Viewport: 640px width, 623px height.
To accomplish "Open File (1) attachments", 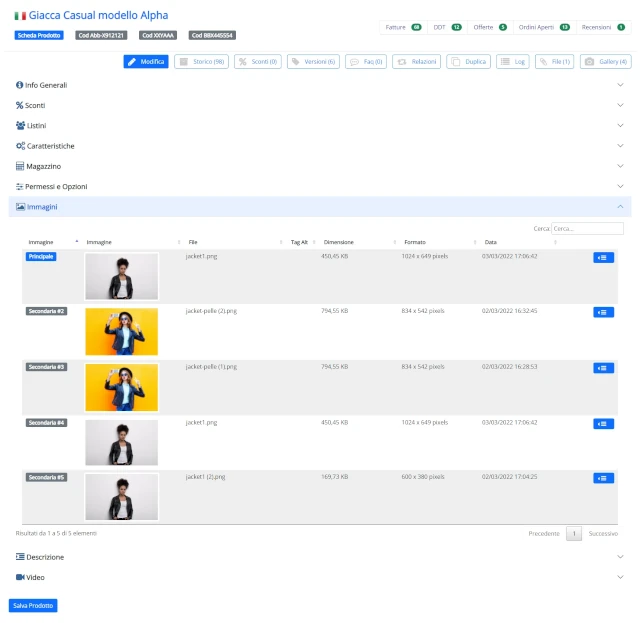I will pyautogui.click(x=554, y=62).
